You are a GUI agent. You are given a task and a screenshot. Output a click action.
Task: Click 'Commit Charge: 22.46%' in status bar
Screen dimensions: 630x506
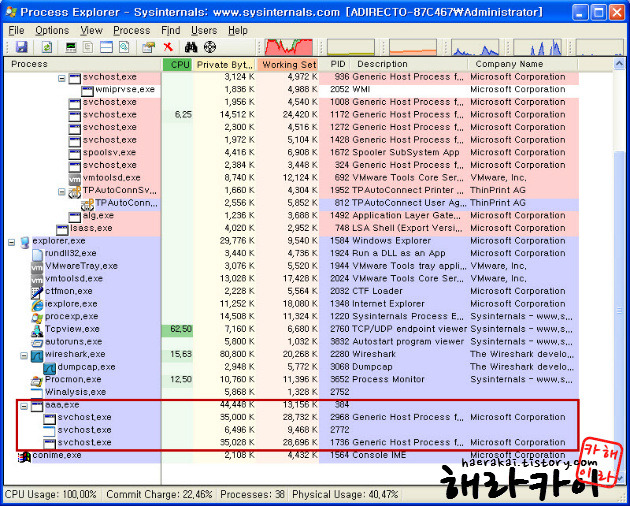[159, 495]
